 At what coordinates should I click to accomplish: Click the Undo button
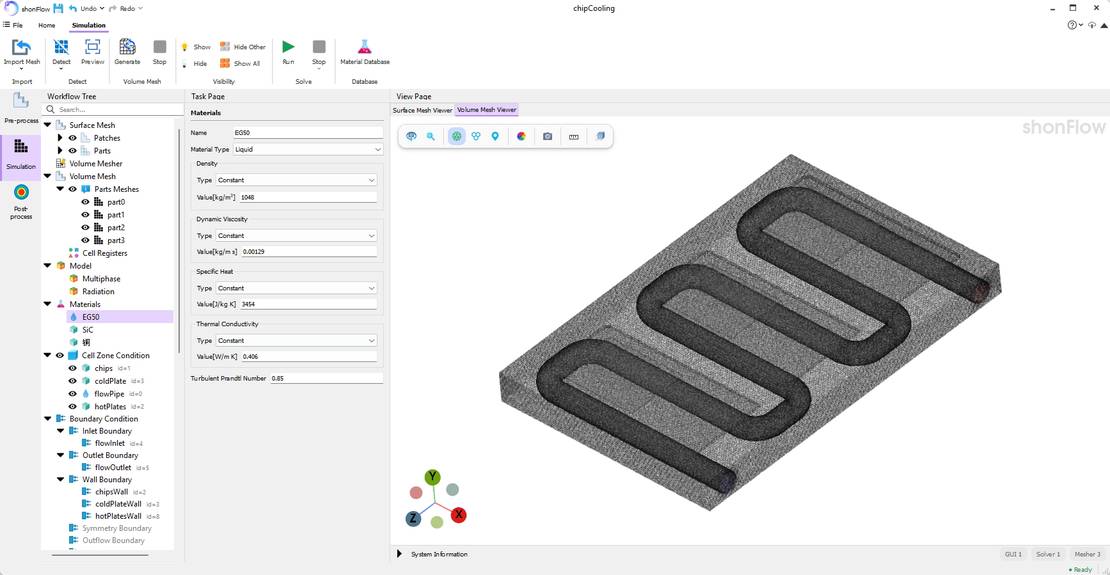click(86, 8)
